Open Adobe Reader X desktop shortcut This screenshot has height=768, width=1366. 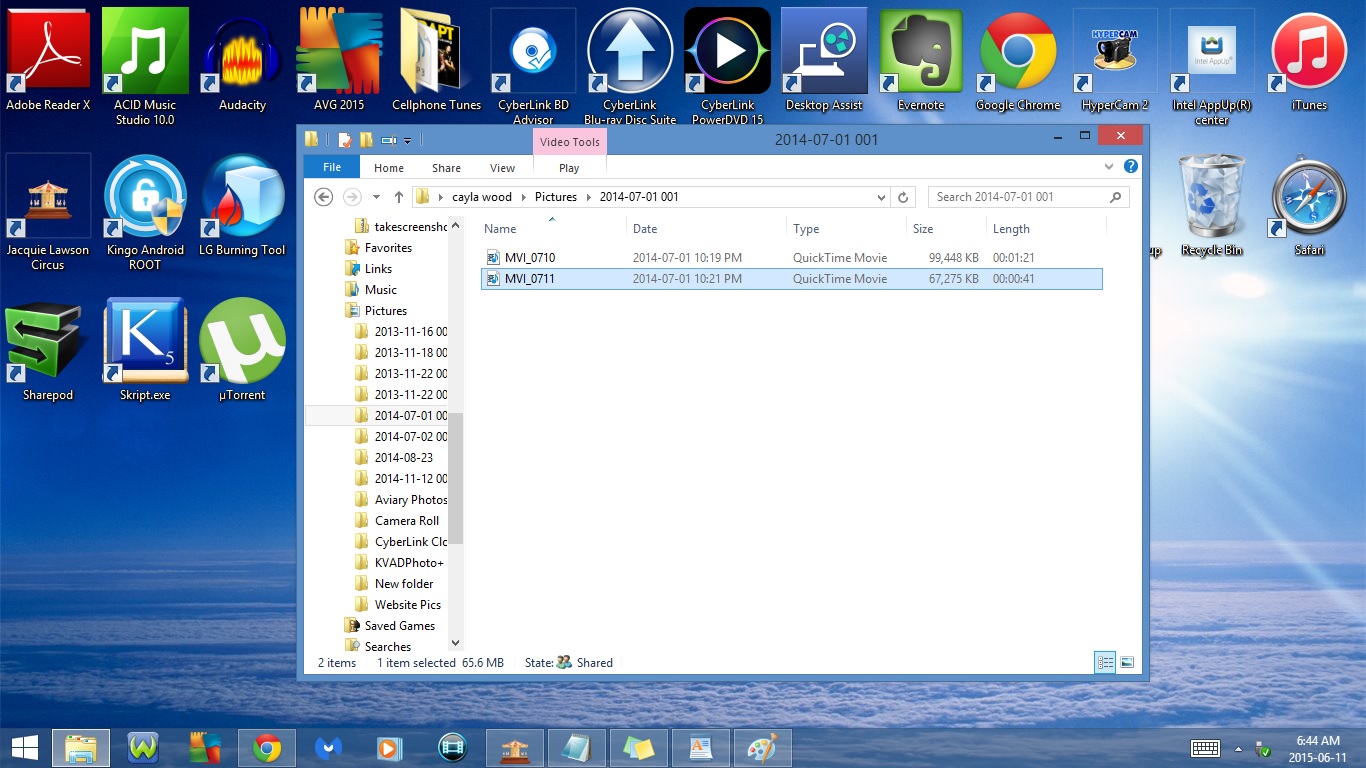[48, 60]
